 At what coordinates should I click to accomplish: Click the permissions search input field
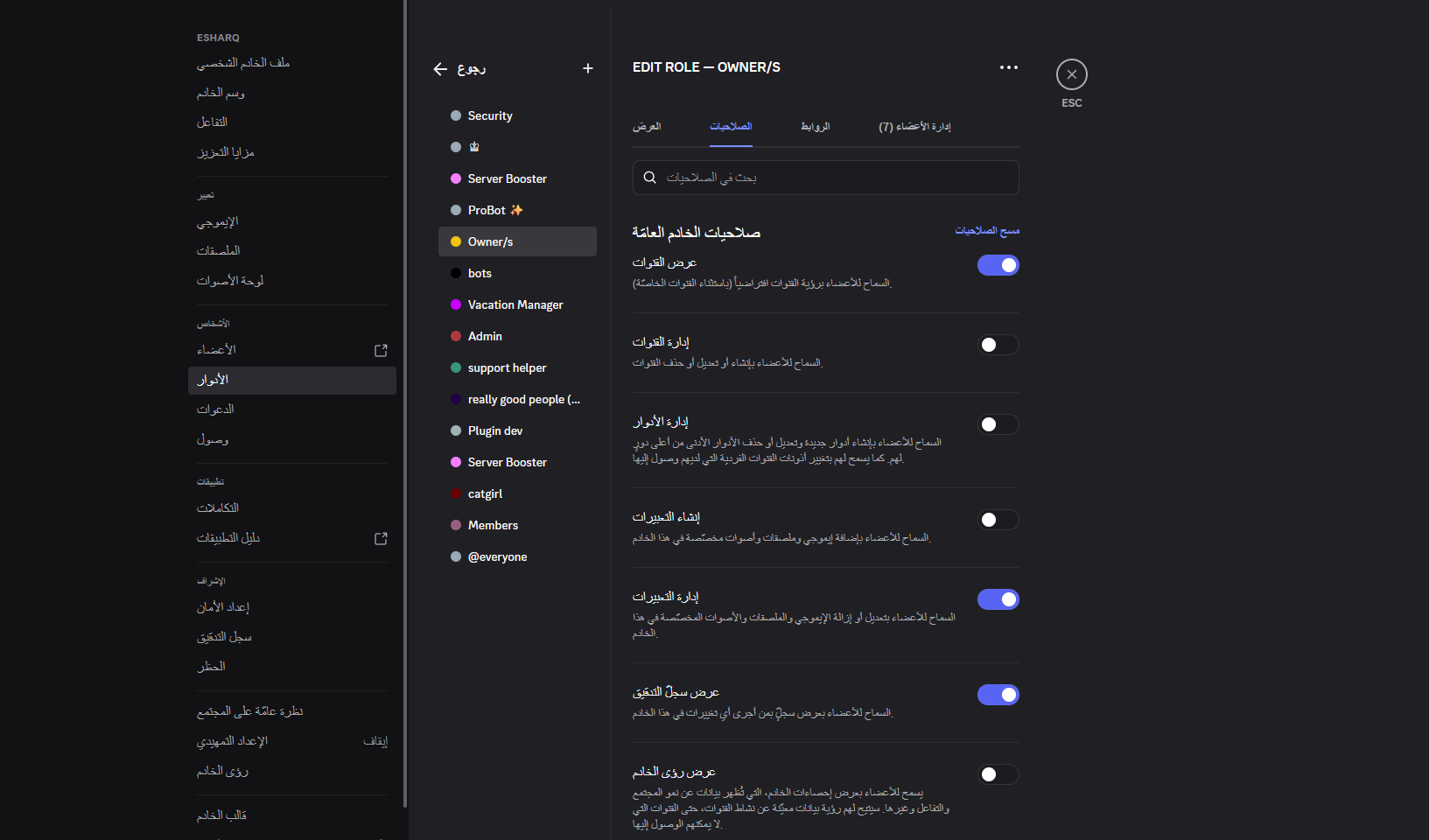coord(826,178)
